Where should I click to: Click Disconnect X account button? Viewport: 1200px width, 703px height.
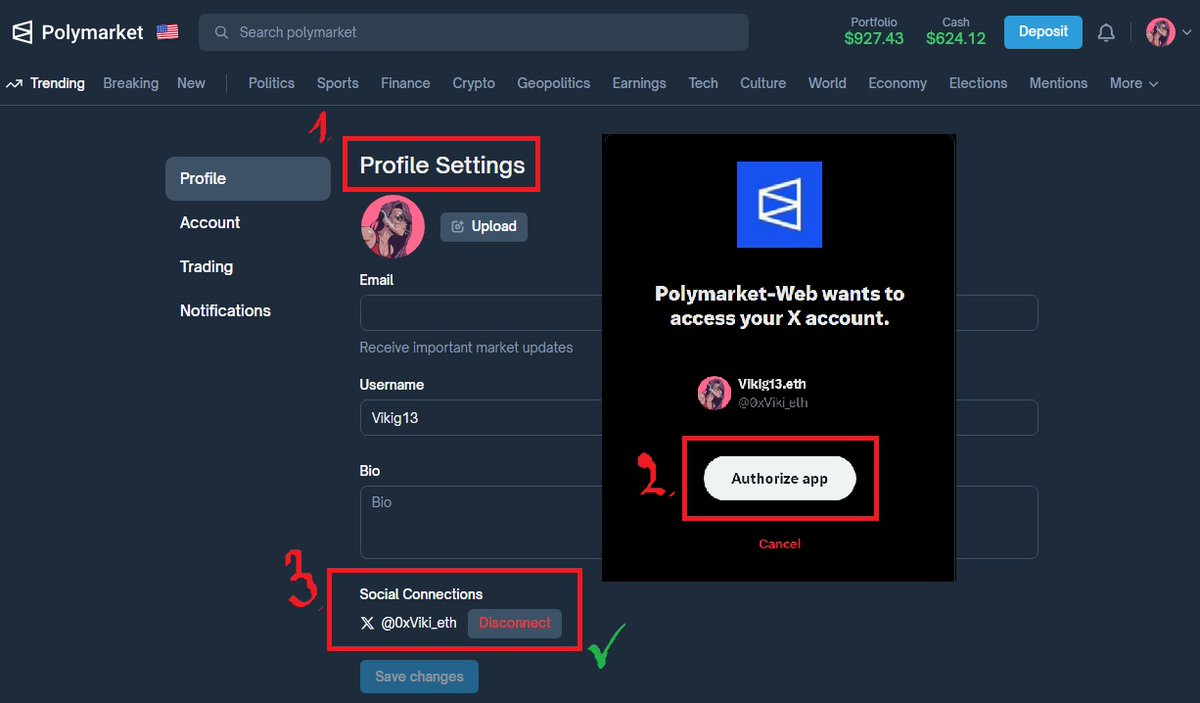[x=515, y=622]
